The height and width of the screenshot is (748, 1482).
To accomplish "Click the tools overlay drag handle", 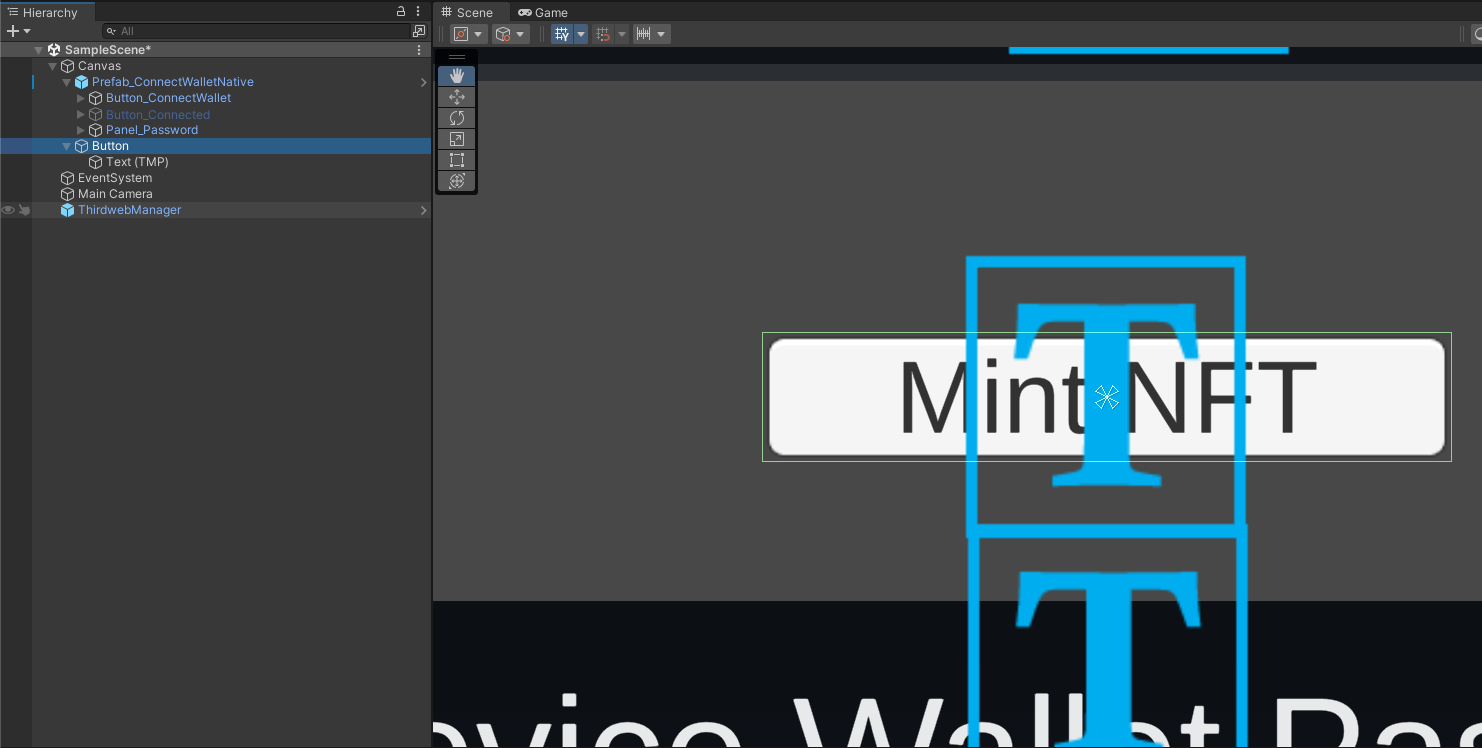I will [x=457, y=58].
